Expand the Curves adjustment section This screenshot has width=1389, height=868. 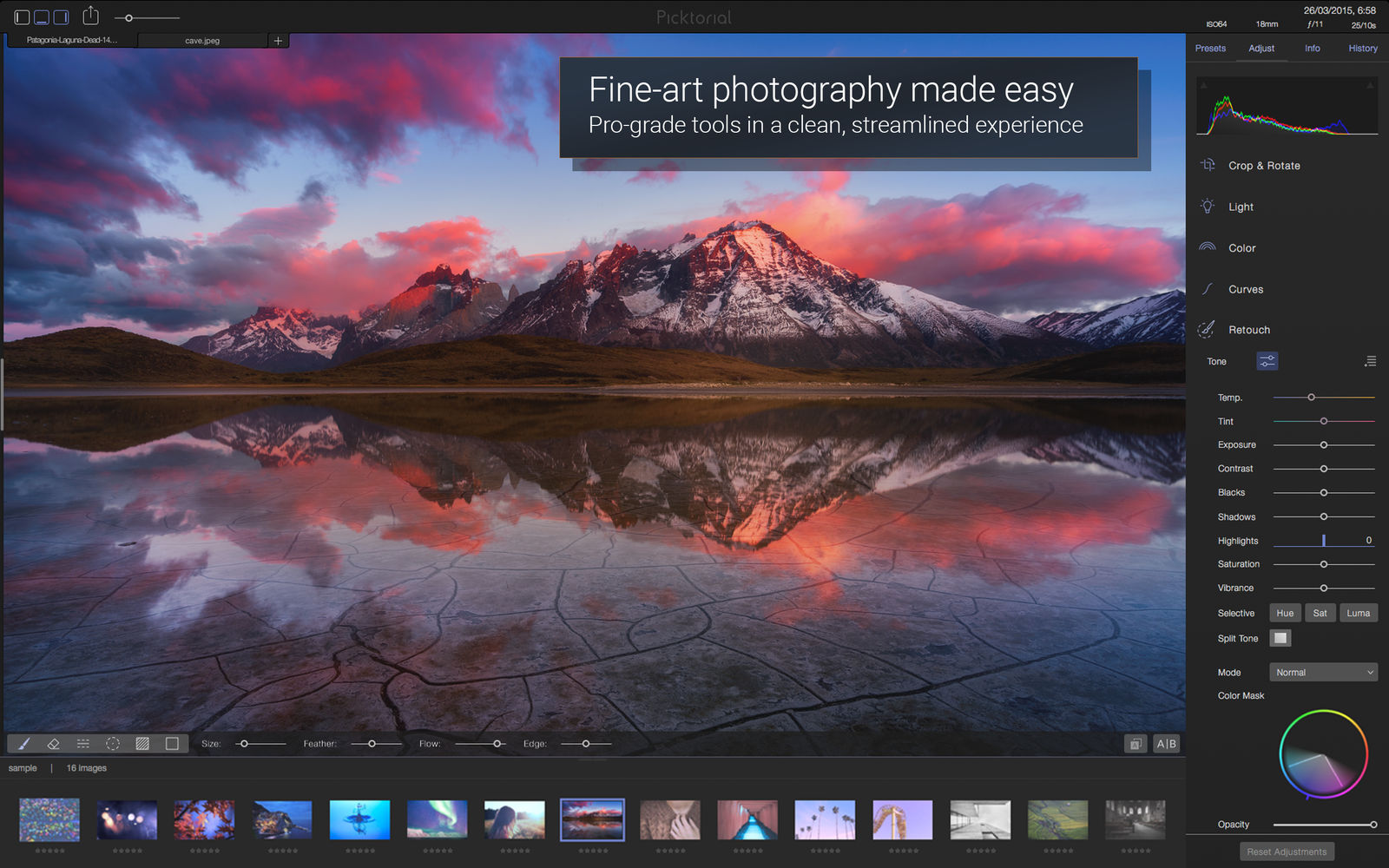point(1246,289)
